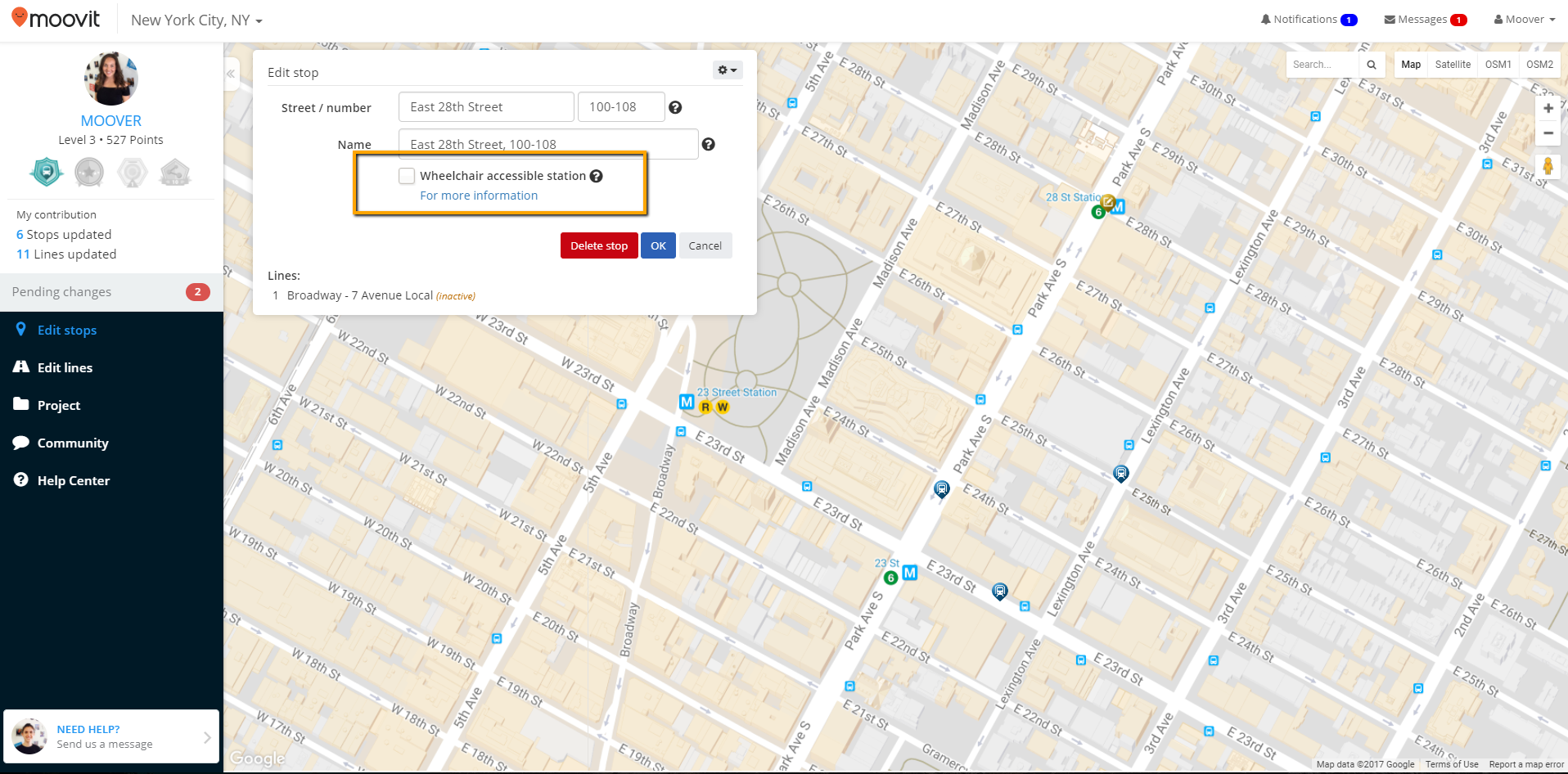Open Notifications
1568x774 pixels.
1309,20
